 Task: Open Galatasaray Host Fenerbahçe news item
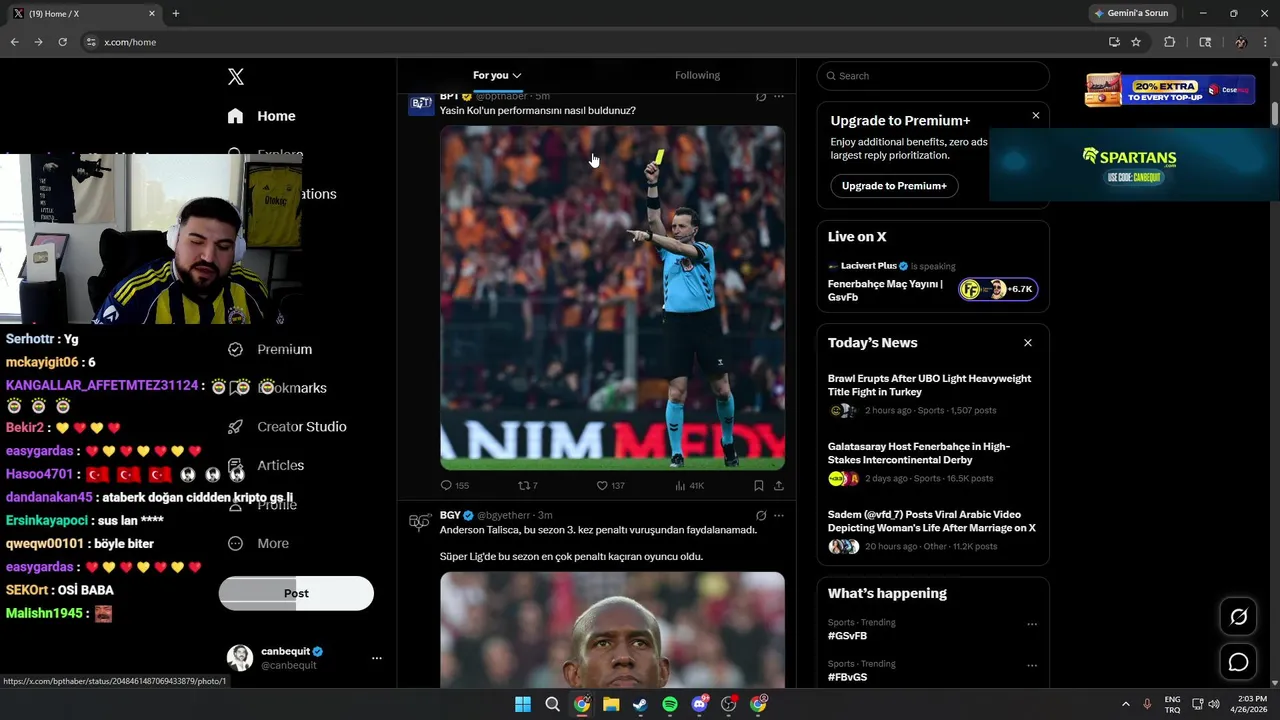coord(933,462)
